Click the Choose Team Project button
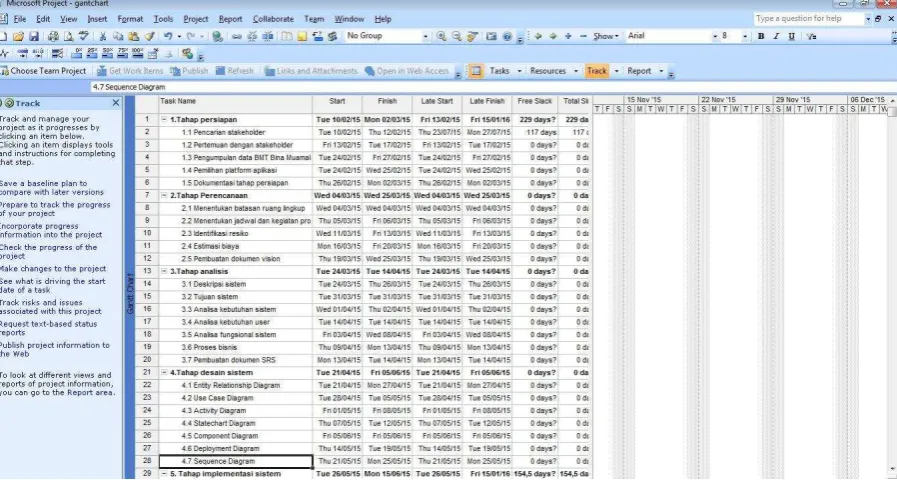Viewport: 897px width, 480px height. (43, 71)
